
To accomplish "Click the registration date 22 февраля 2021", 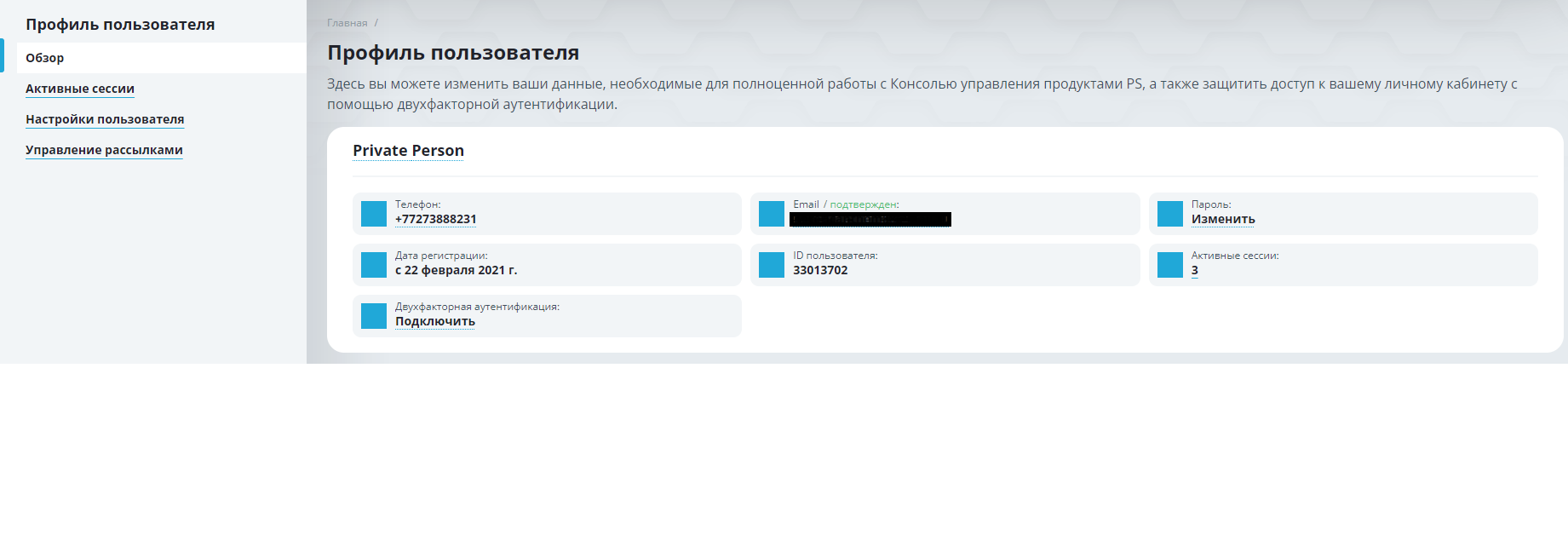I will click(x=456, y=270).
